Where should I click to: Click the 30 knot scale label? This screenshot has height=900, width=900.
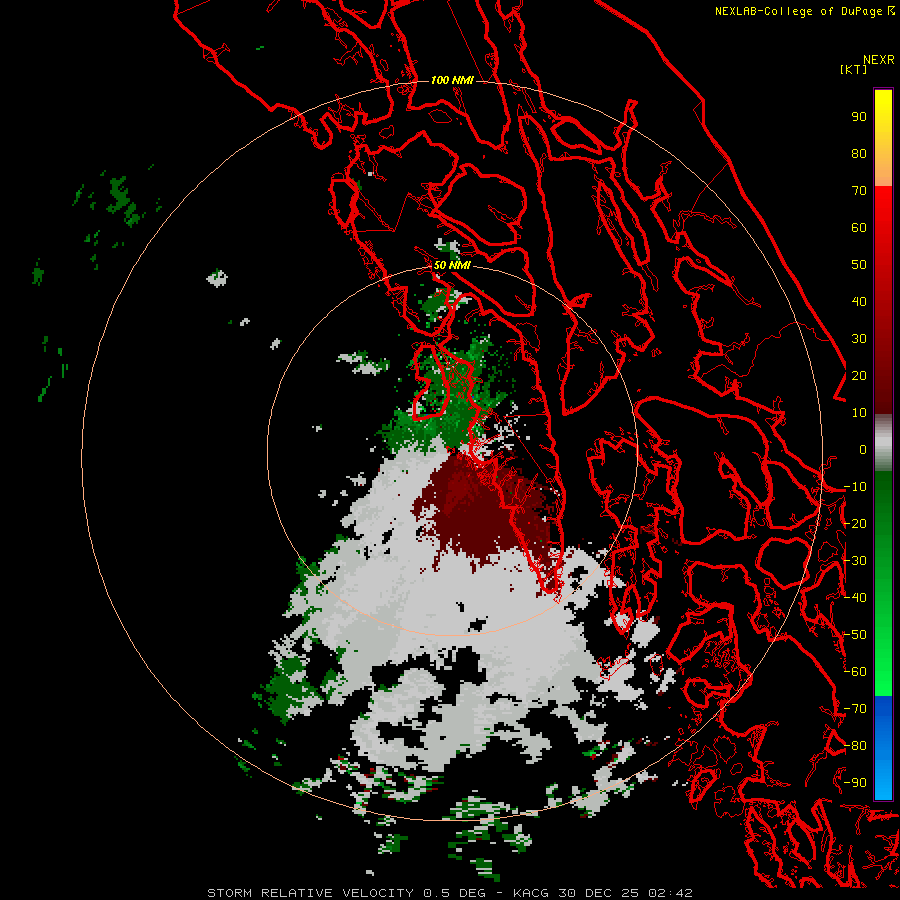[x=859, y=339]
